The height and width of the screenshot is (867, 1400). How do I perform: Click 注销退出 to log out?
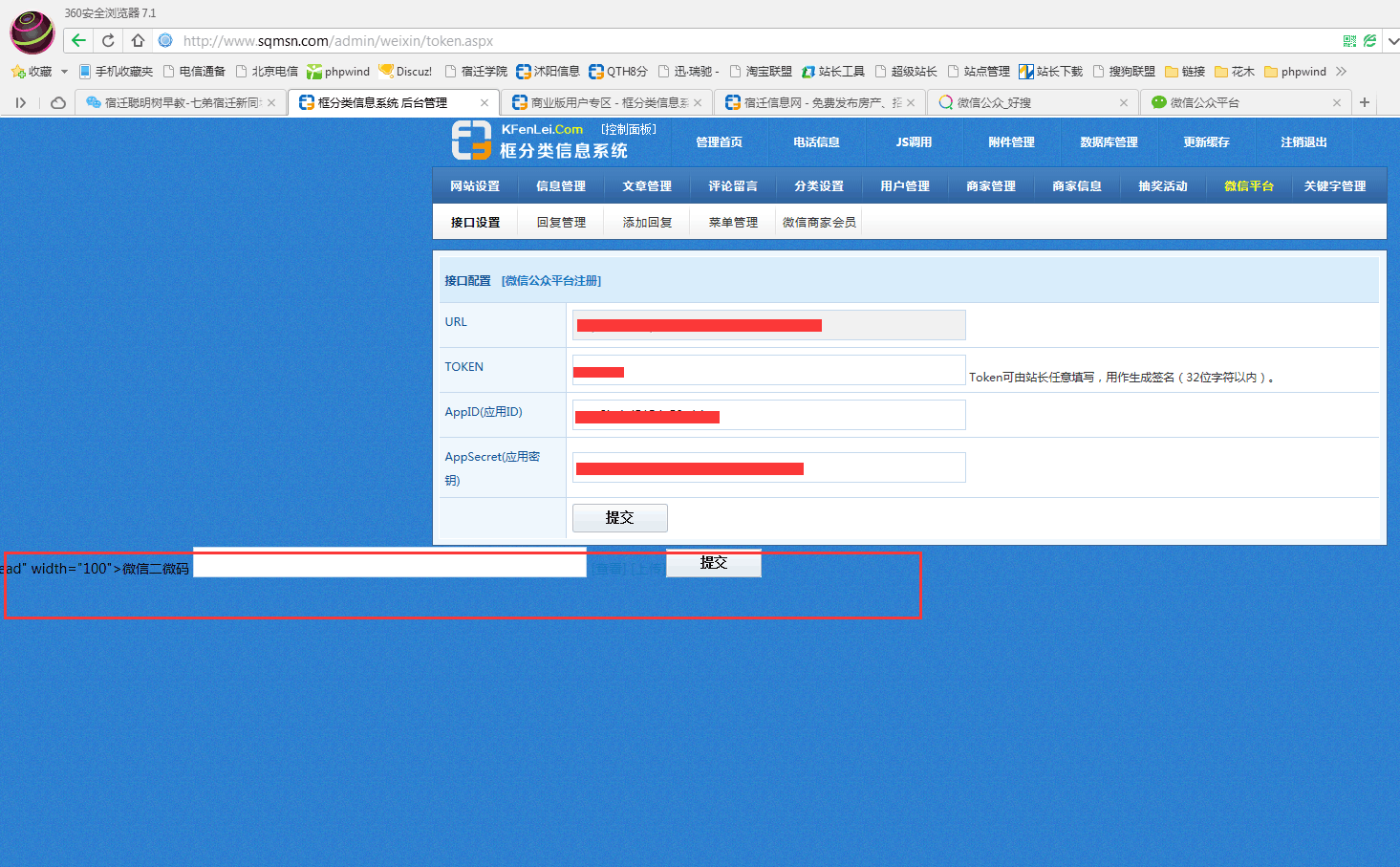pos(1303,142)
